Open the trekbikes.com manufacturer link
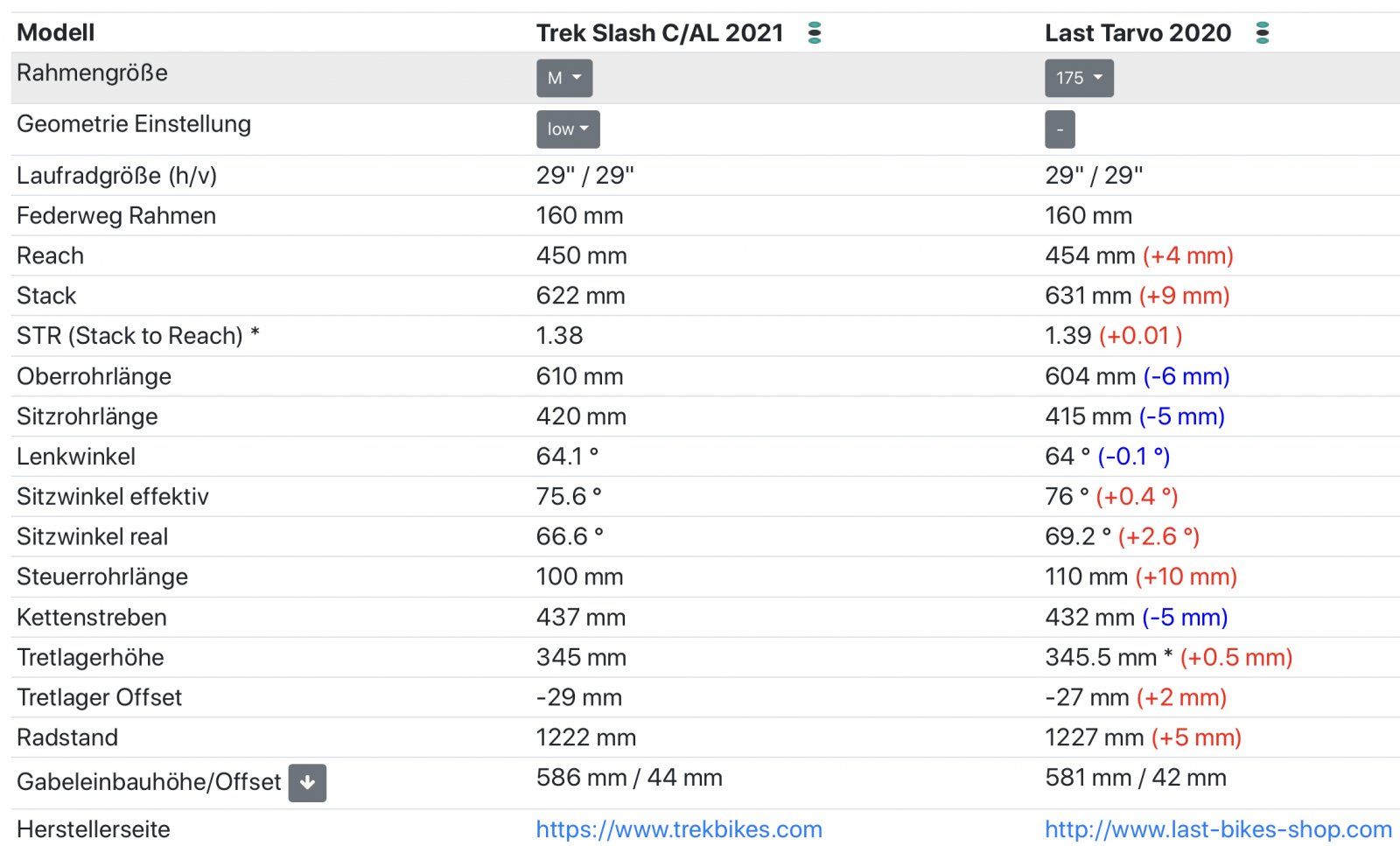 (679, 829)
